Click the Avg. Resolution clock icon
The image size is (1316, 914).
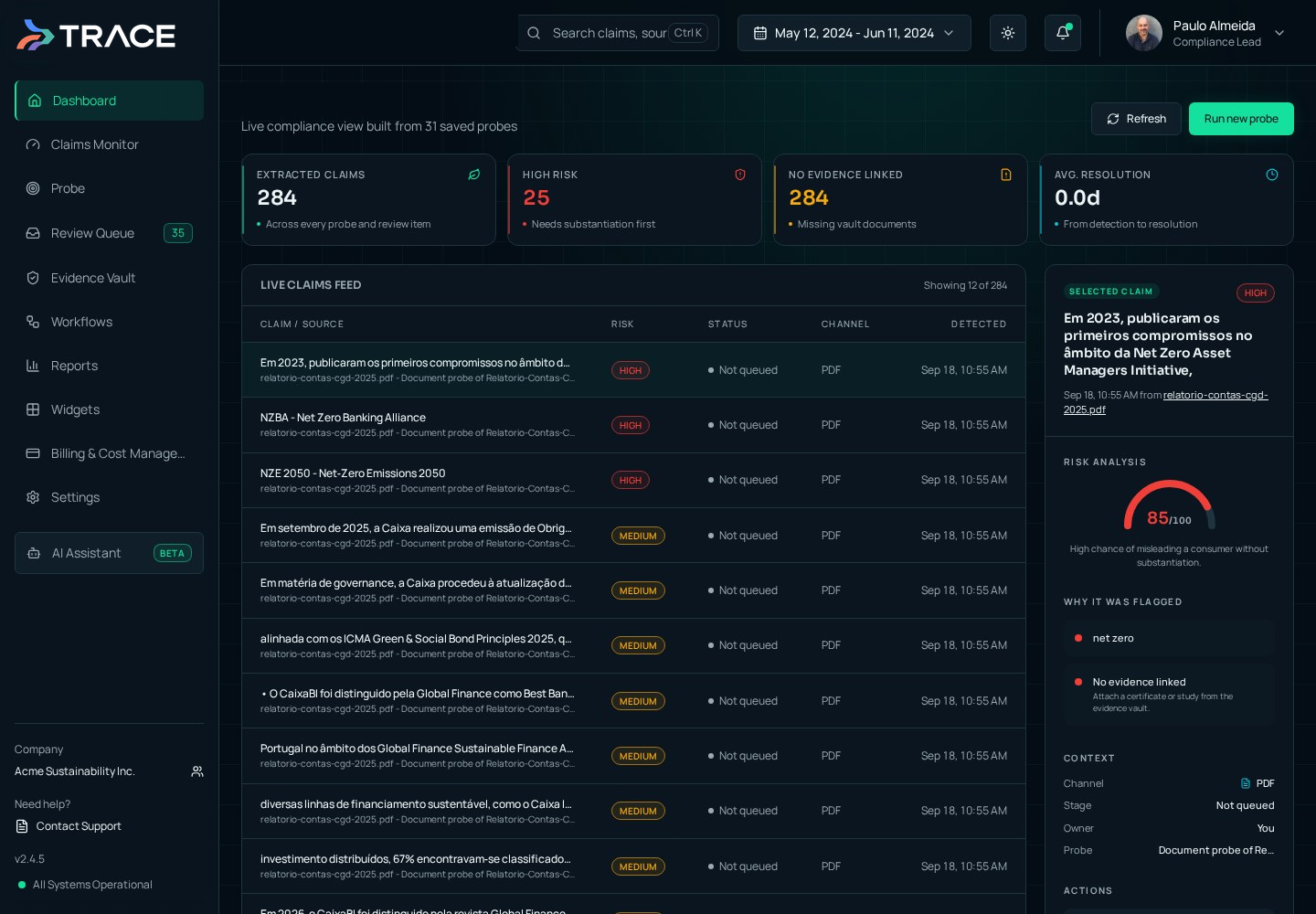(1272, 175)
